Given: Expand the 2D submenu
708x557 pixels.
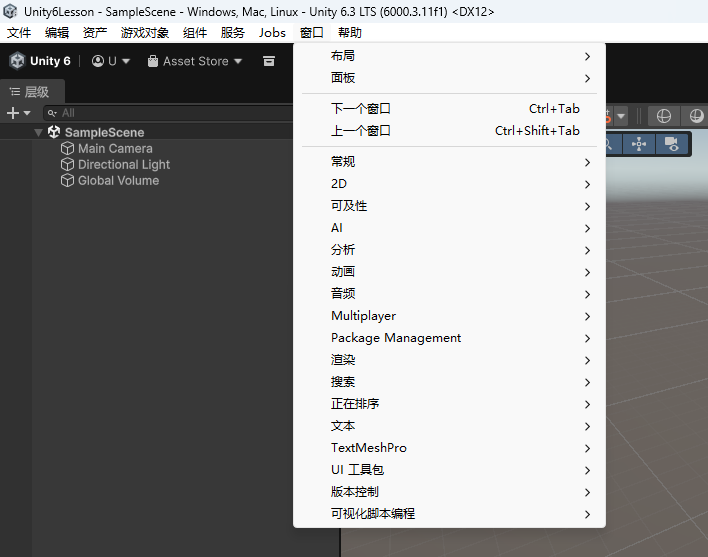Looking at the screenshot, I should click(449, 184).
